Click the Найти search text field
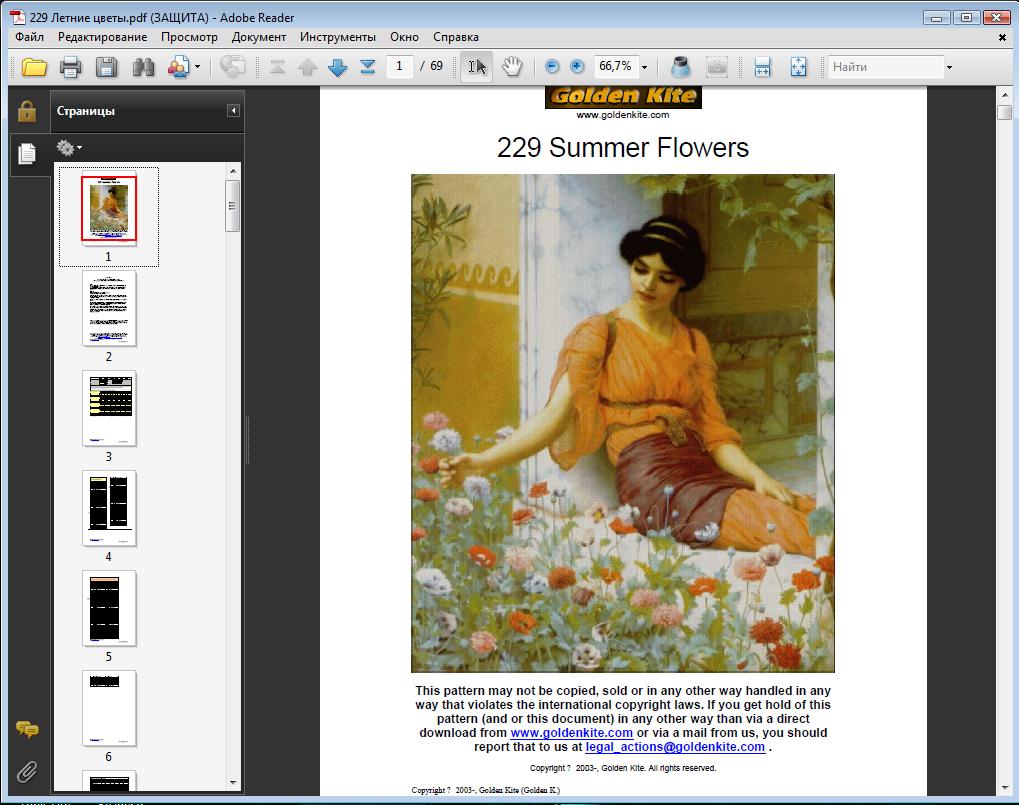 [886, 67]
